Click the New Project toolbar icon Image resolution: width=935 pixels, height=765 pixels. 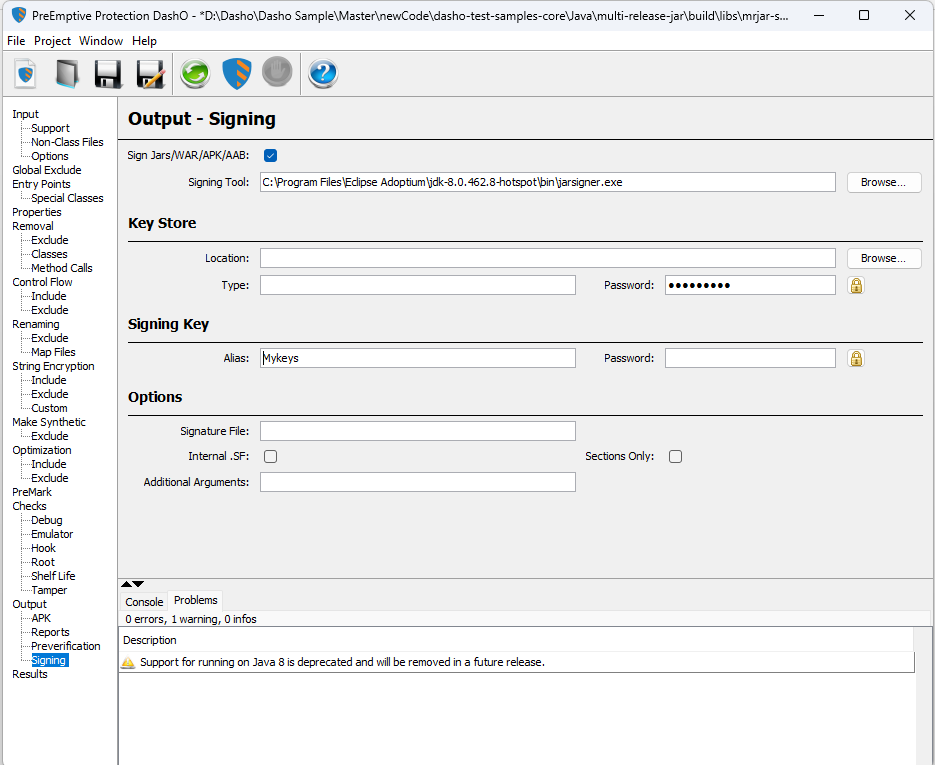click(x=26, y=74)
